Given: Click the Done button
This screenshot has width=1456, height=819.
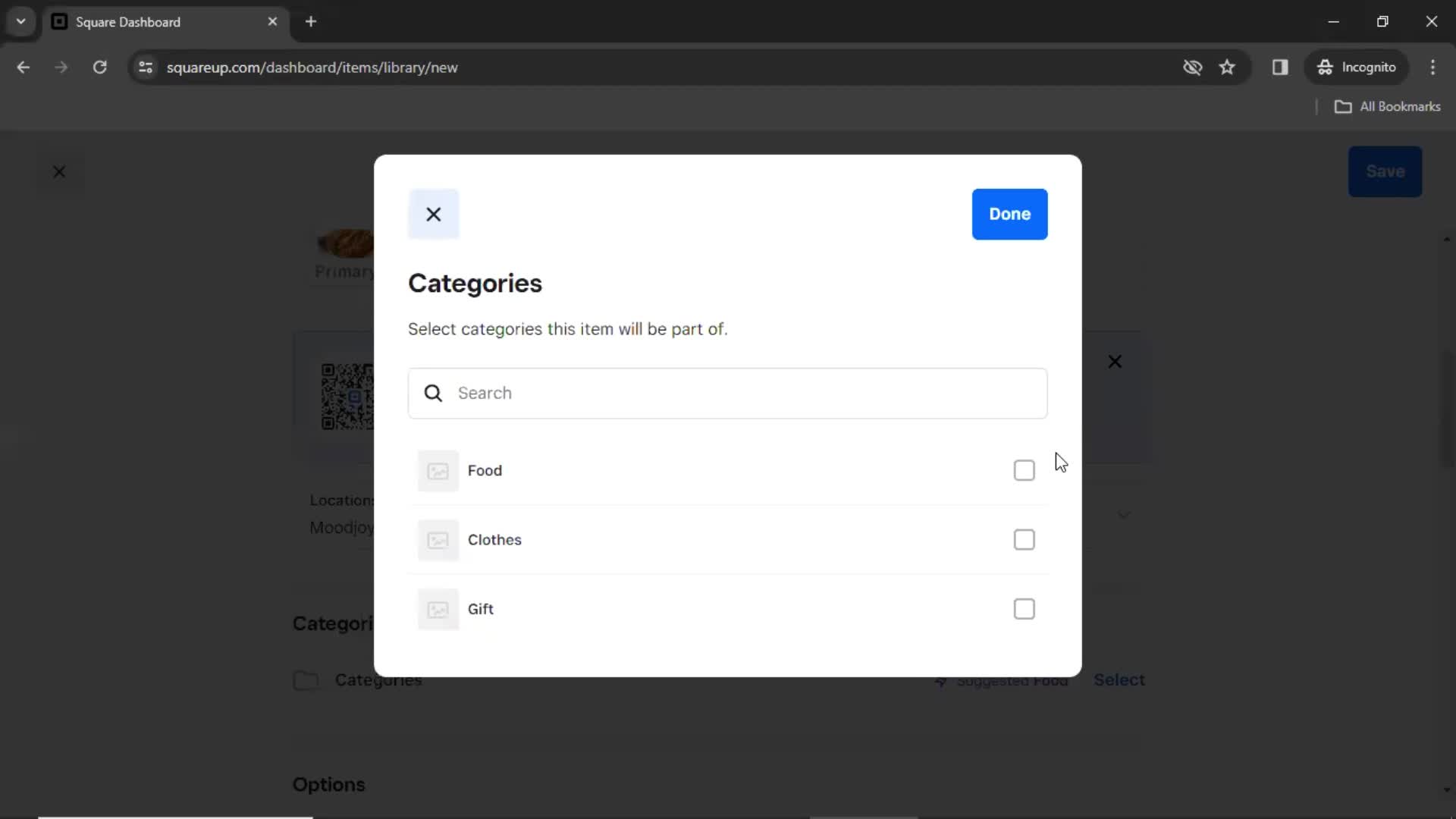Looking at the screenshot, I should [1009, 214].
